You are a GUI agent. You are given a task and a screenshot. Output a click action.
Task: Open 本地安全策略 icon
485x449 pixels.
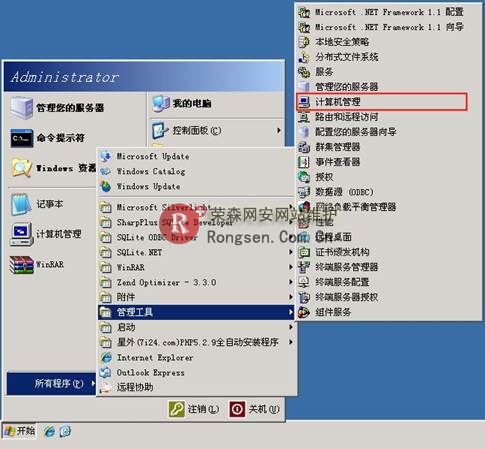tap(304, 42)
